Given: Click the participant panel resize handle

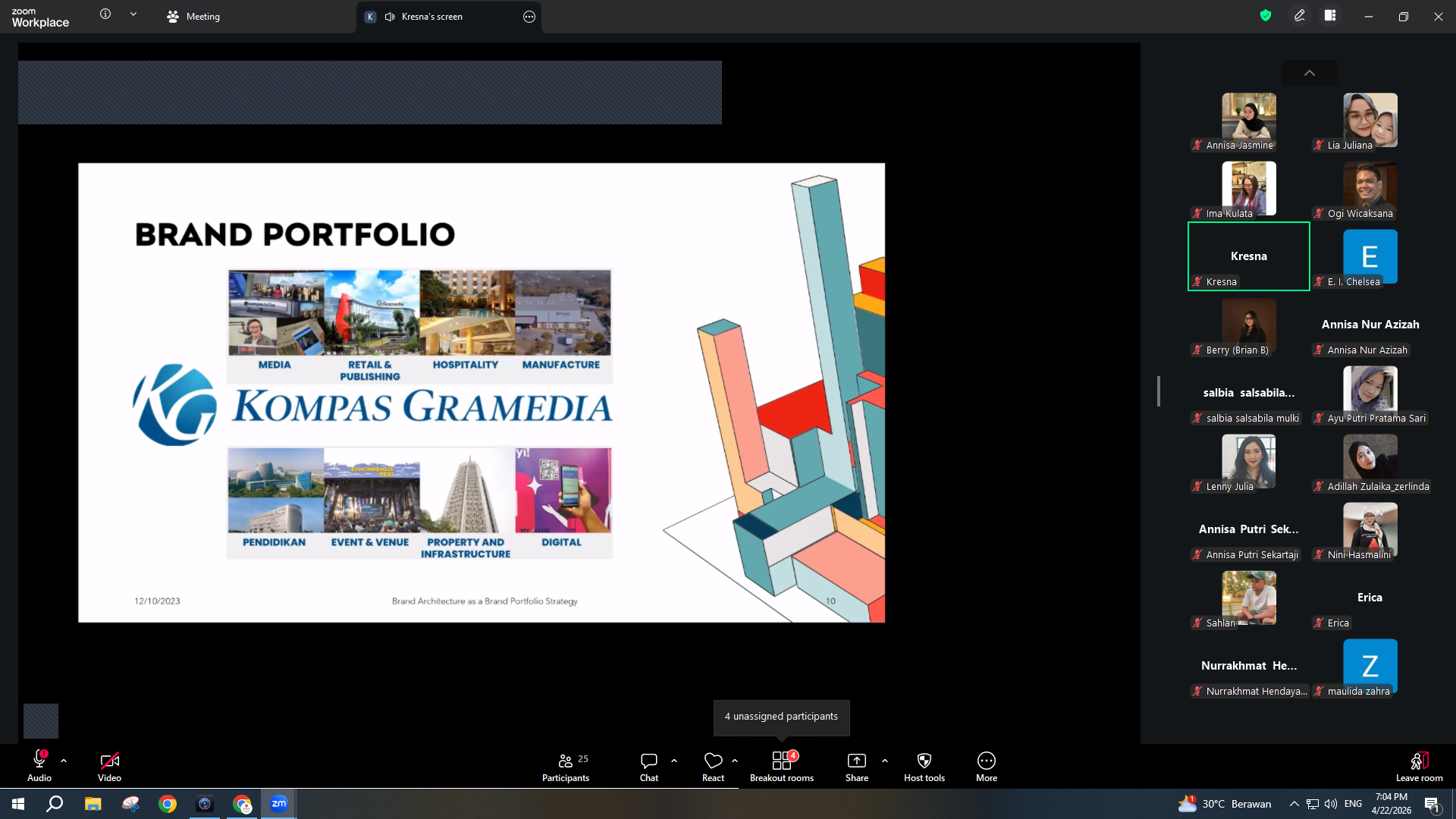Looking at the screenshot, I should point(1158,391).
